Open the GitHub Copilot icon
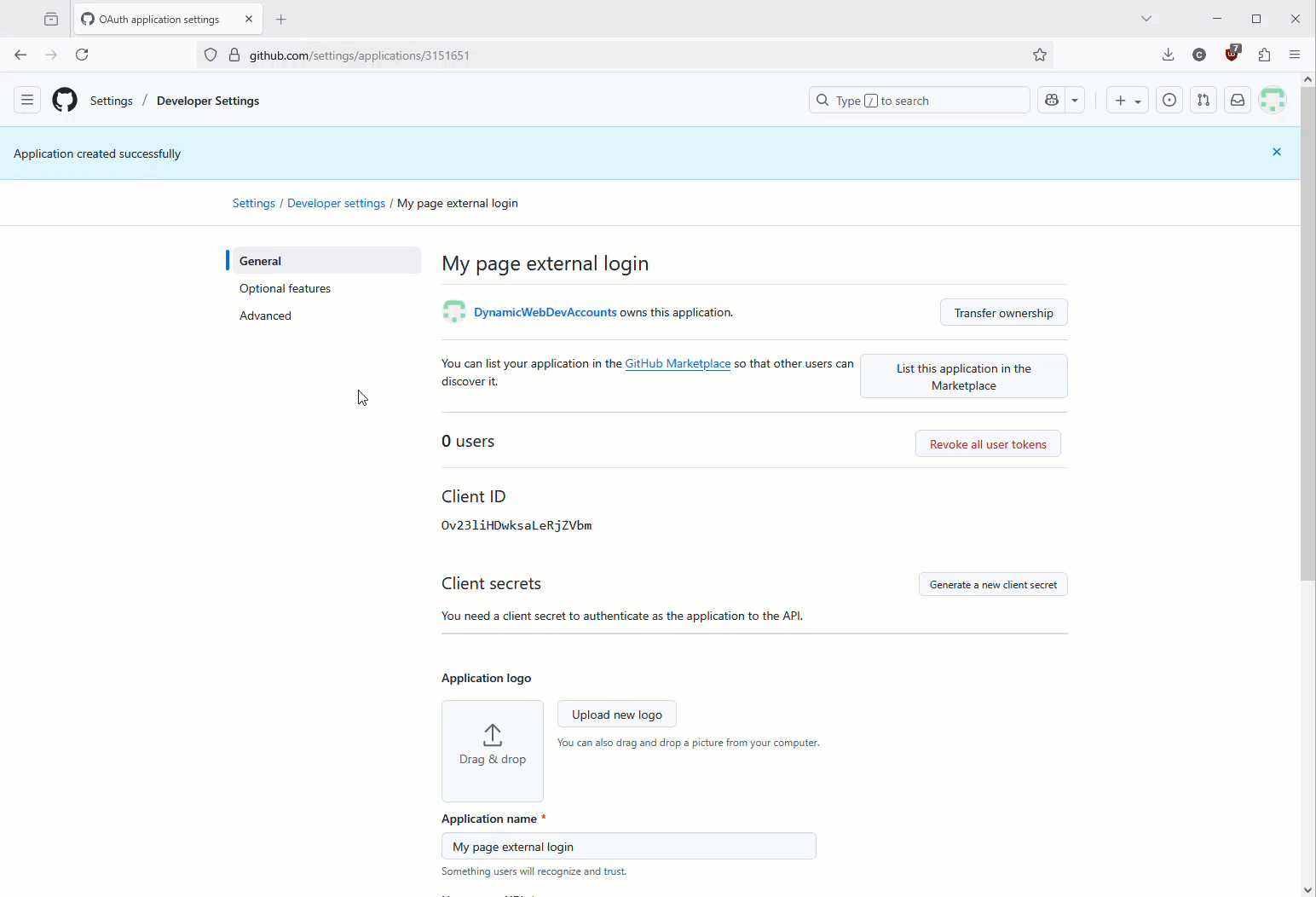This screenshot has width=1316, height=897. 1051,100
